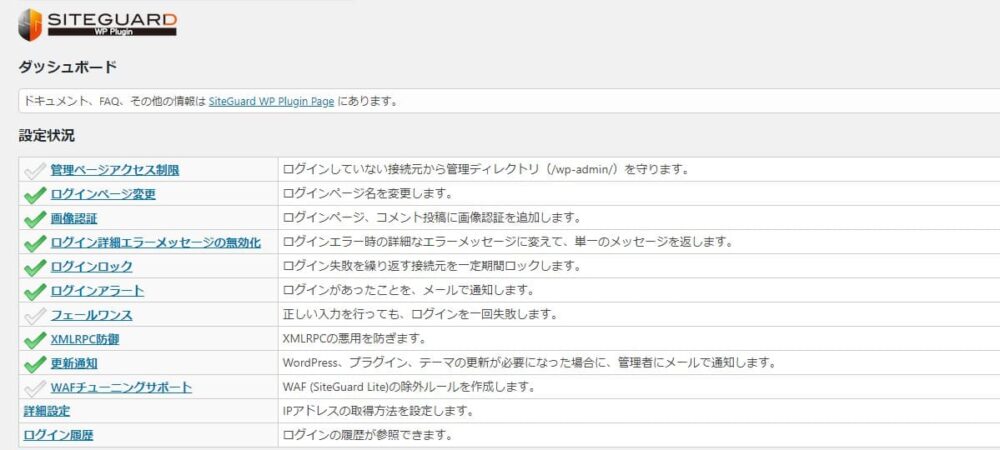Viewport: 1000px width, 450px height.
Task: Open the SiteGuard WP Plugin Page link
Action: (x=271, y=101)
